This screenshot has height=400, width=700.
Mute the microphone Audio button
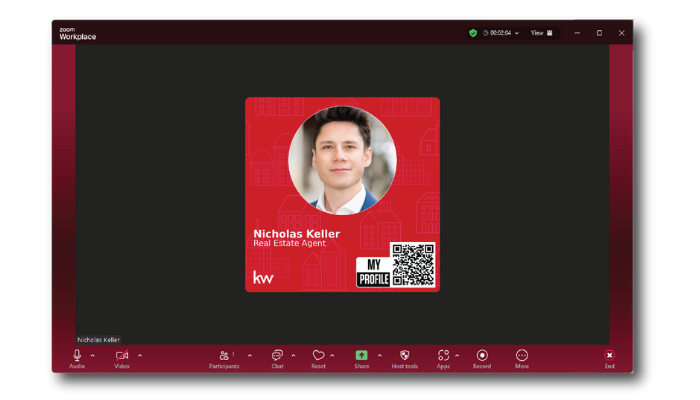(x=77, y=359)
